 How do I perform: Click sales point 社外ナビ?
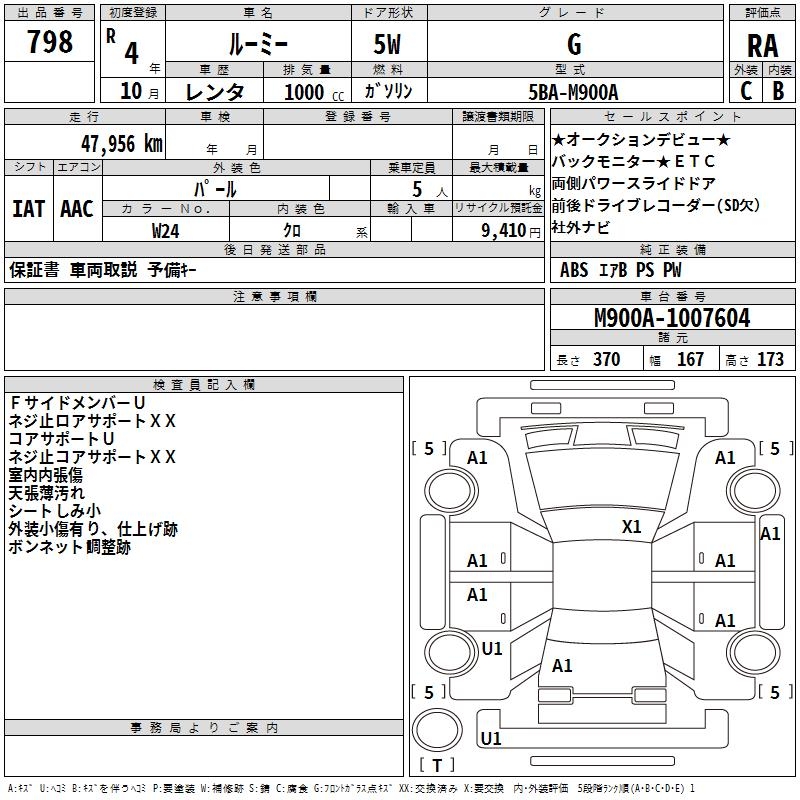pos(581,227)
